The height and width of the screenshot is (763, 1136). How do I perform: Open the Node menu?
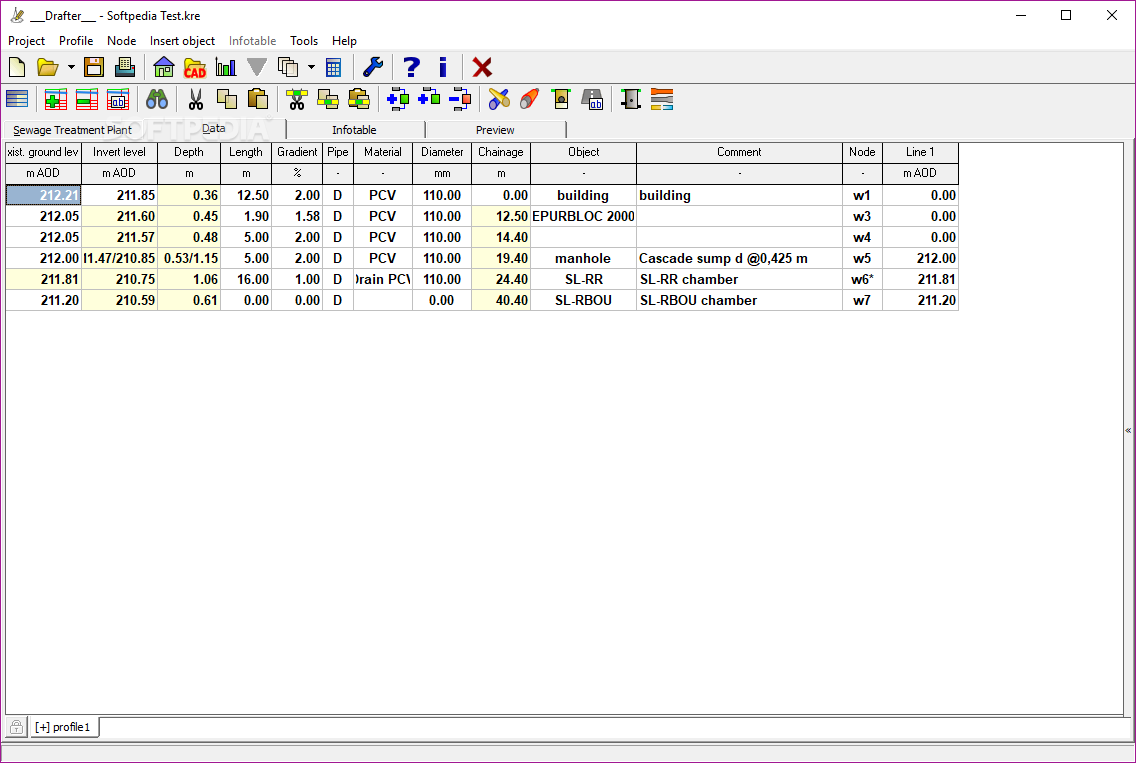pos(122,41)
